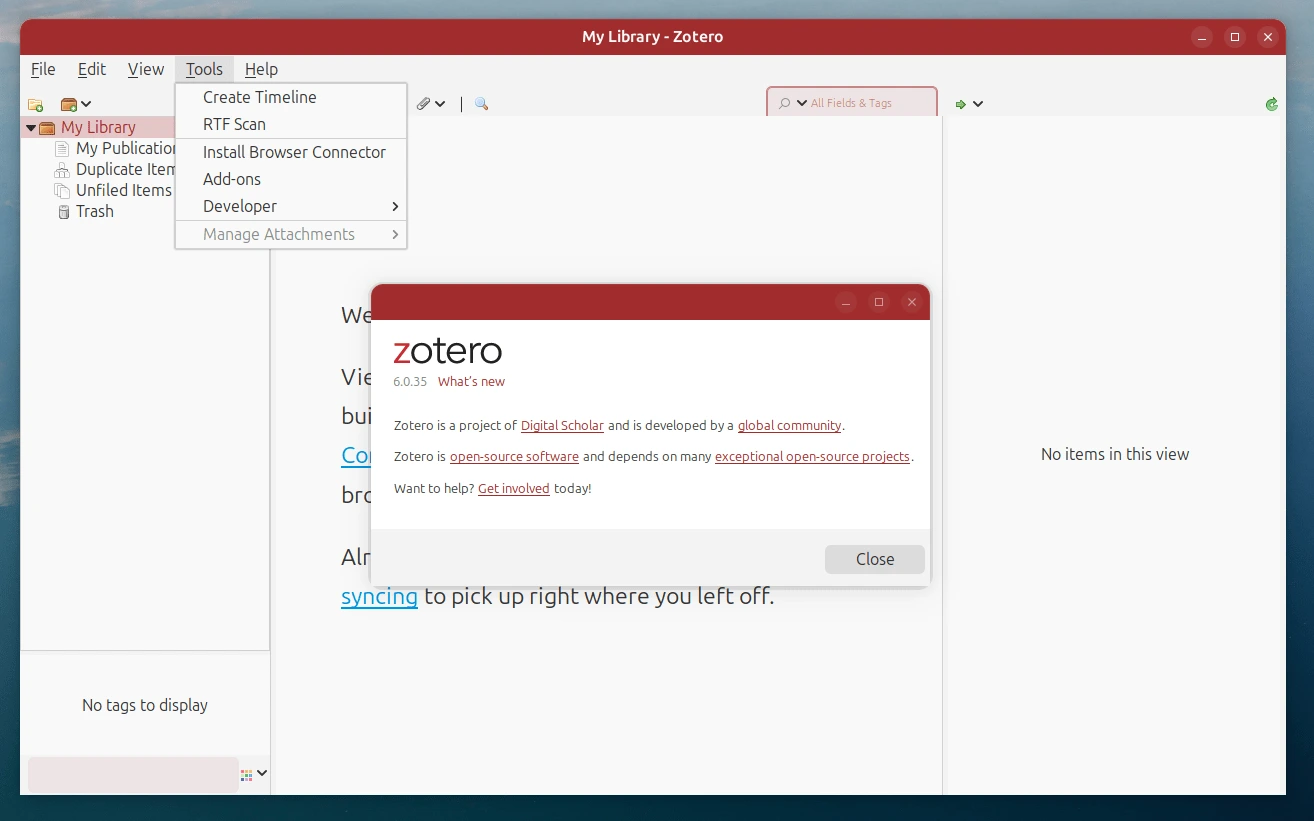Viewport: 1314px width, 821px height.
Task: Select Install Browser Connector menu entry
Action: [294, 152]
